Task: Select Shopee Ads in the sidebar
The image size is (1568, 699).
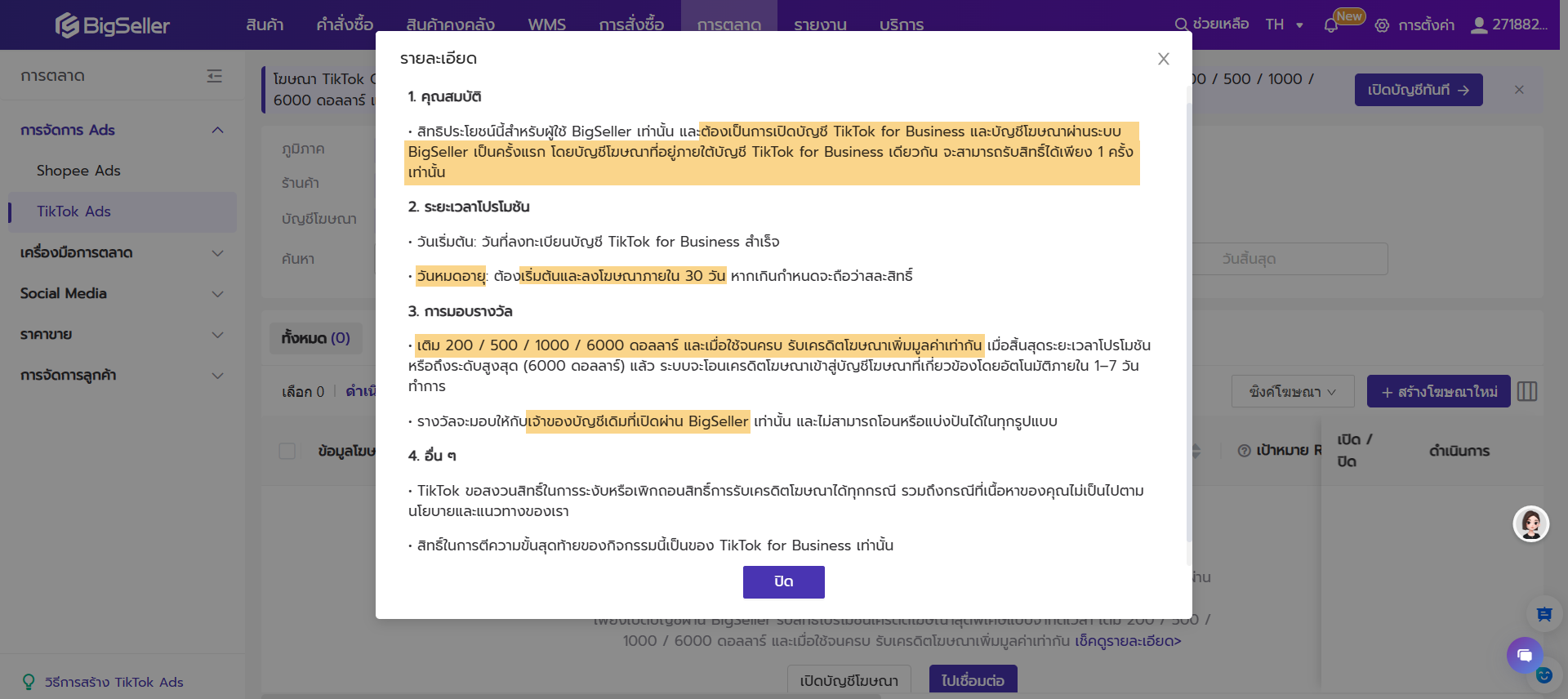Action: [x=78, y=171]
